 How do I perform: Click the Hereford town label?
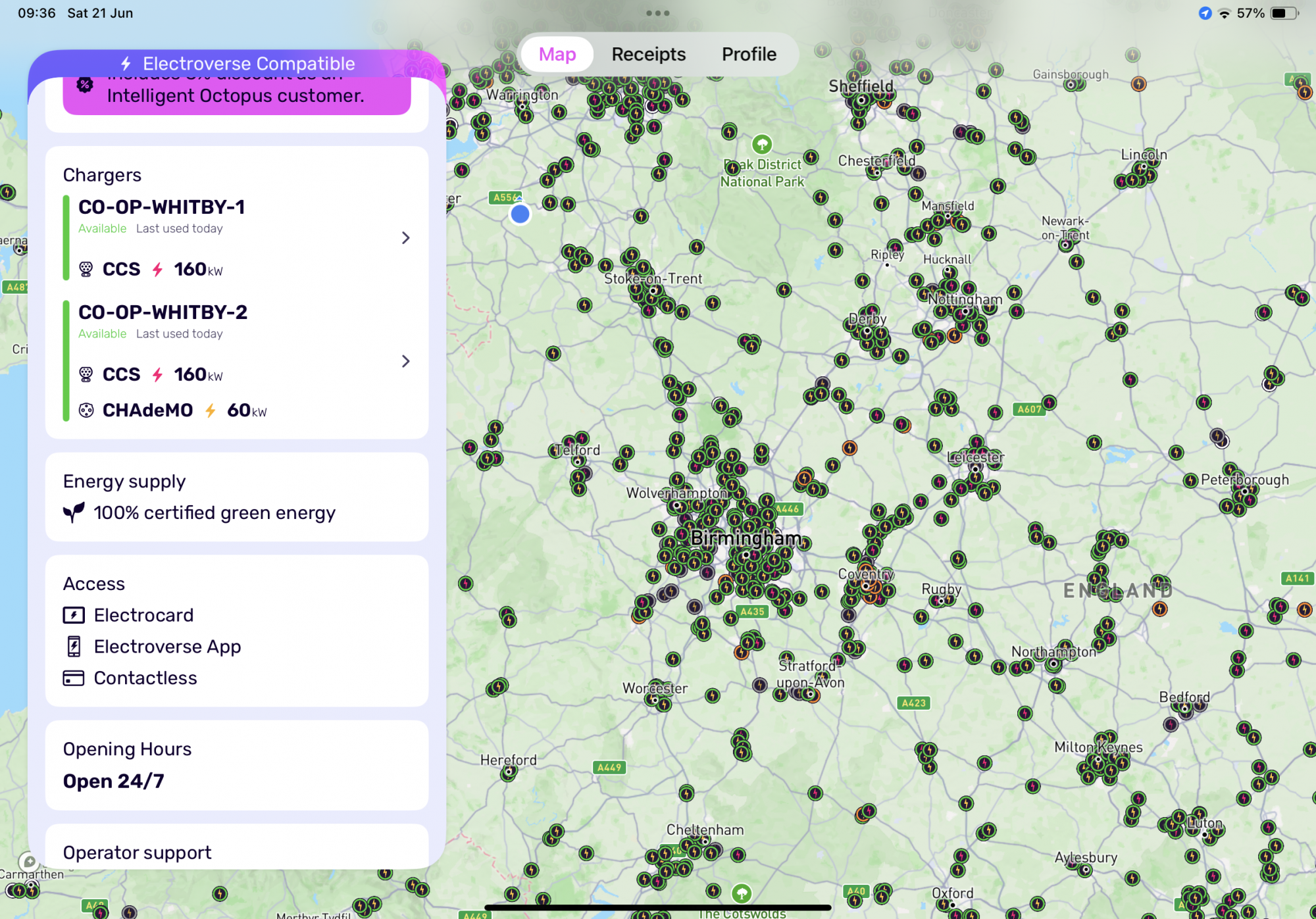(508, 760)
